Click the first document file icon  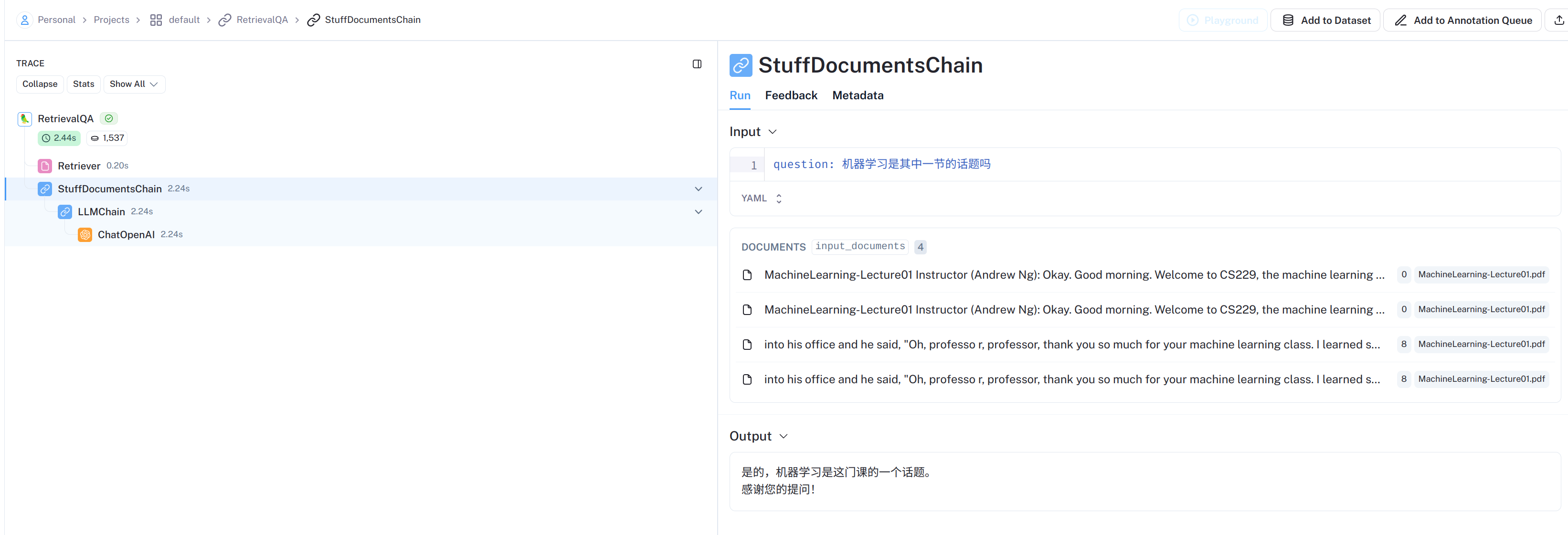coord(748,275)
